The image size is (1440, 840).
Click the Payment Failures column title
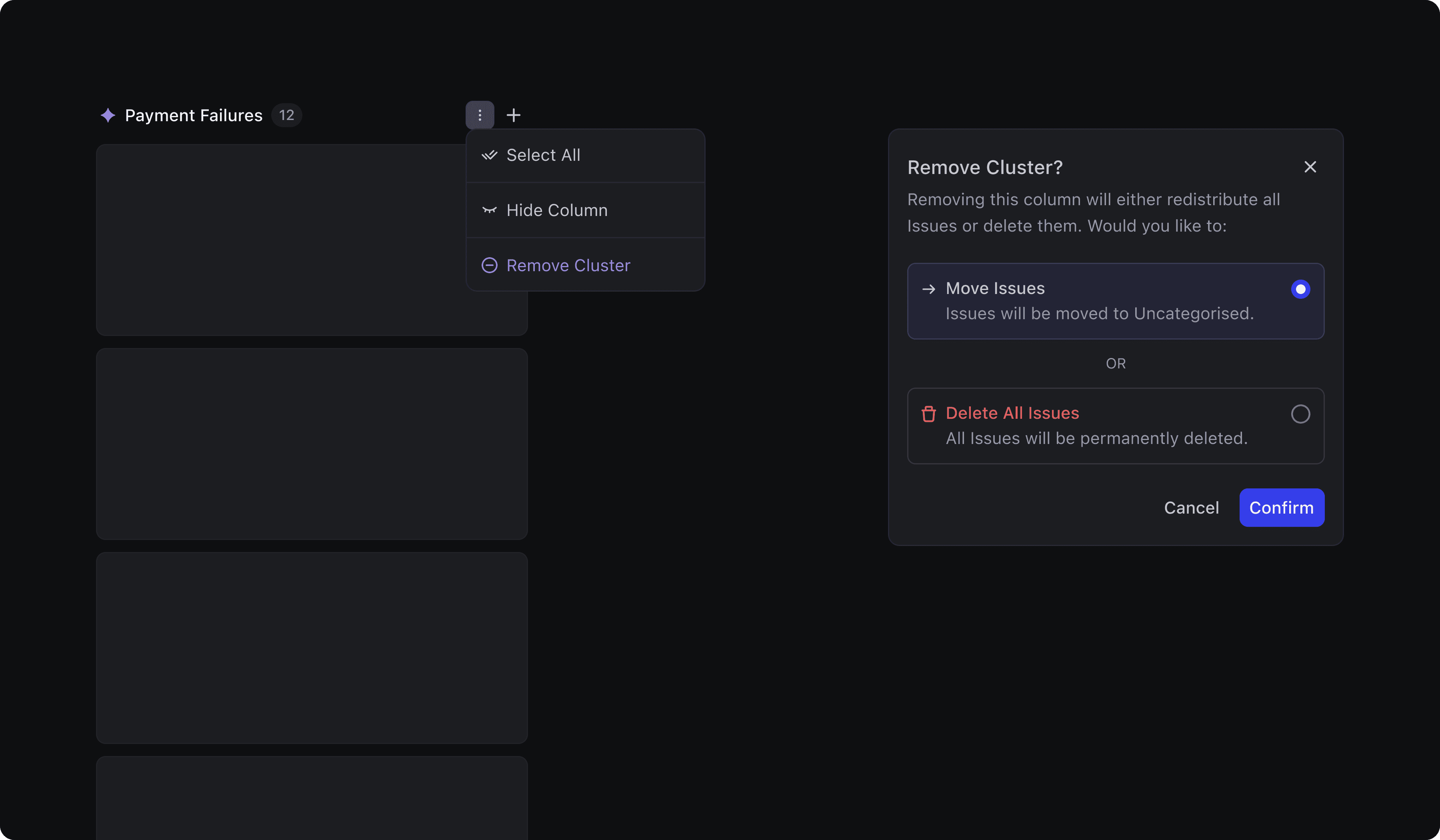pos(194,116)
